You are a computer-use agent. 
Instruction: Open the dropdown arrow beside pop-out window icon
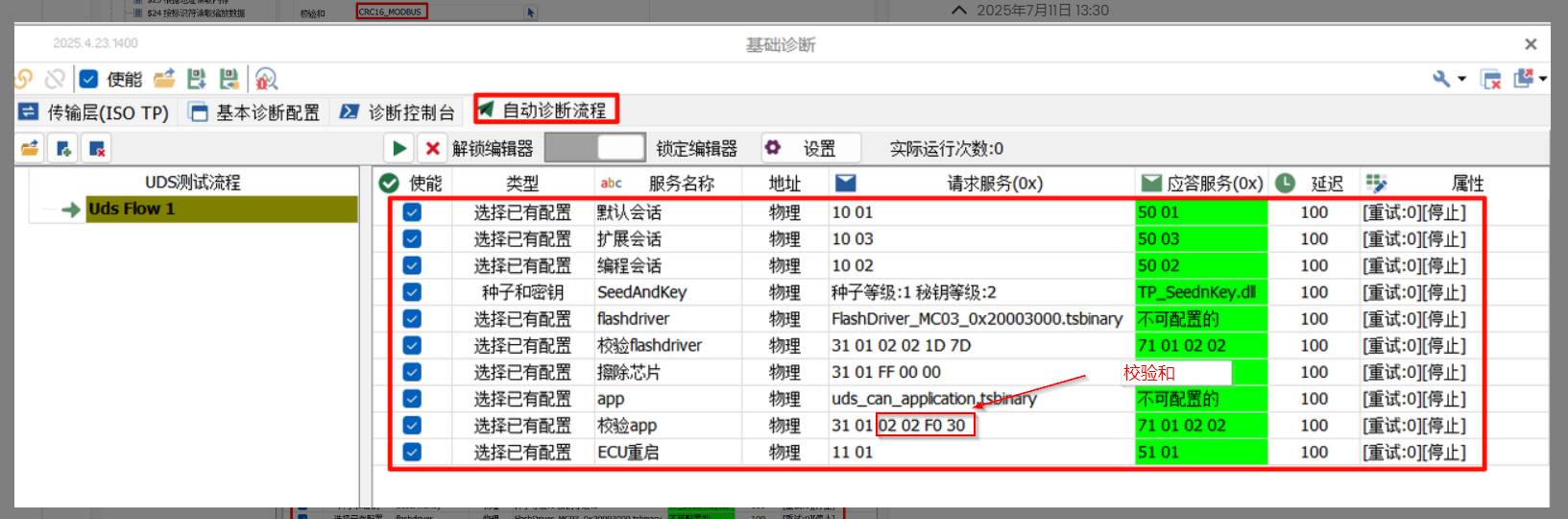pos(1542,79)
